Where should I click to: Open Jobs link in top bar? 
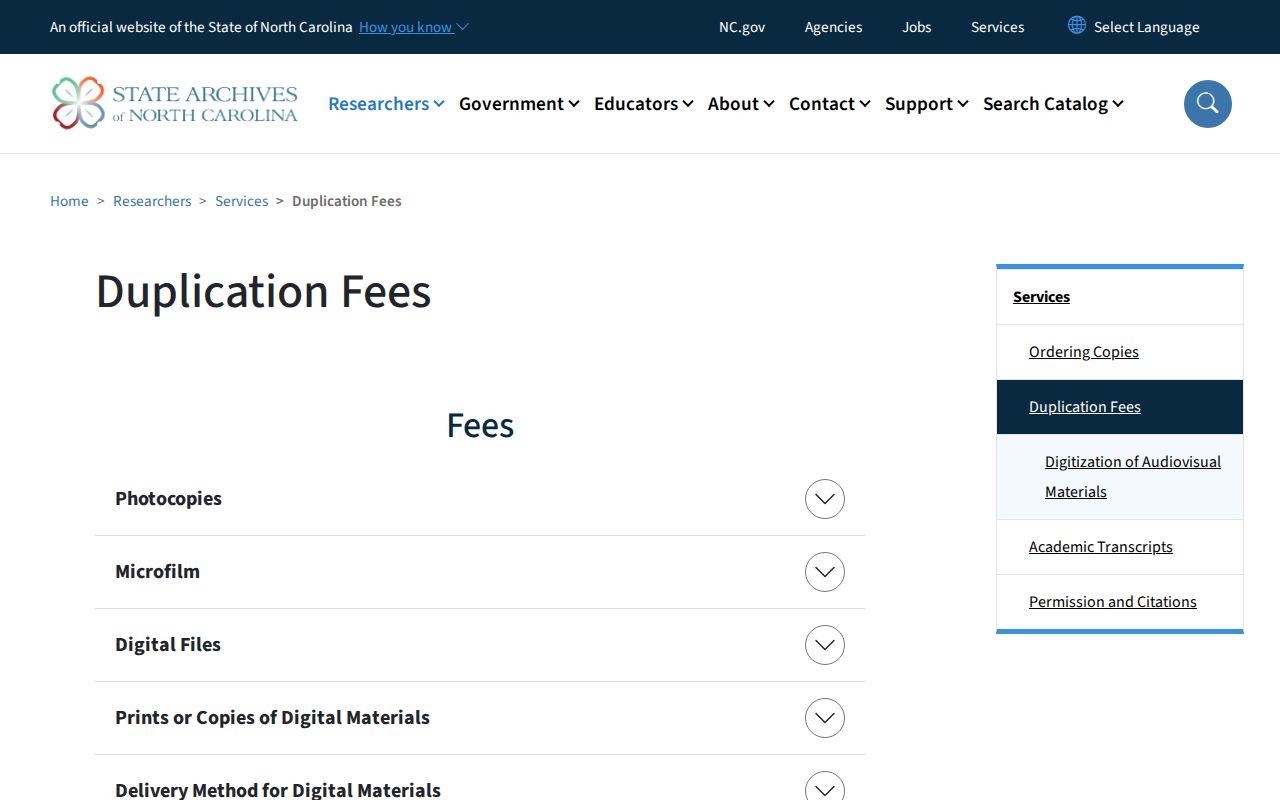917,27
